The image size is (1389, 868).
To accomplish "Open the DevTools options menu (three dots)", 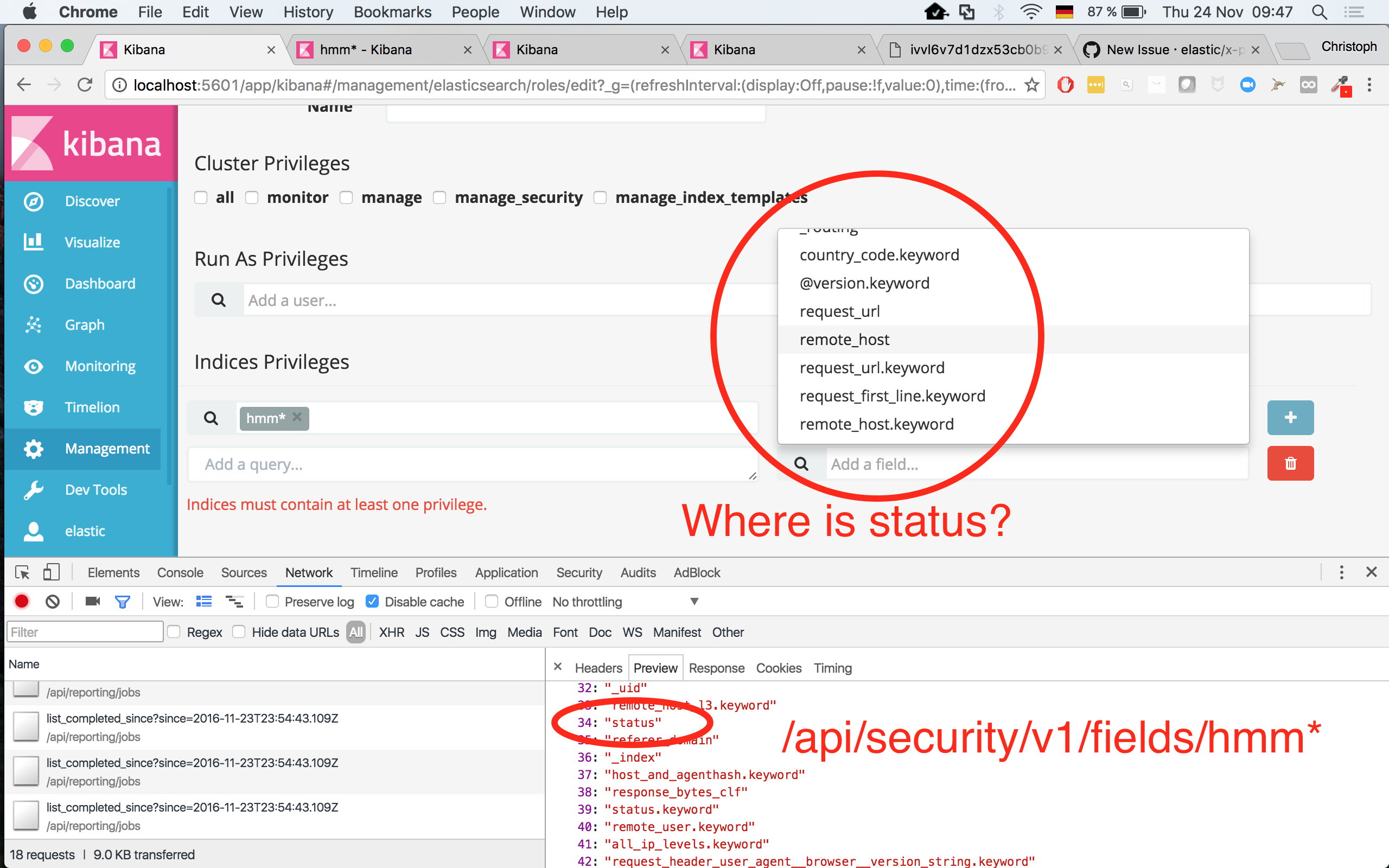I will coord(1341,572).
